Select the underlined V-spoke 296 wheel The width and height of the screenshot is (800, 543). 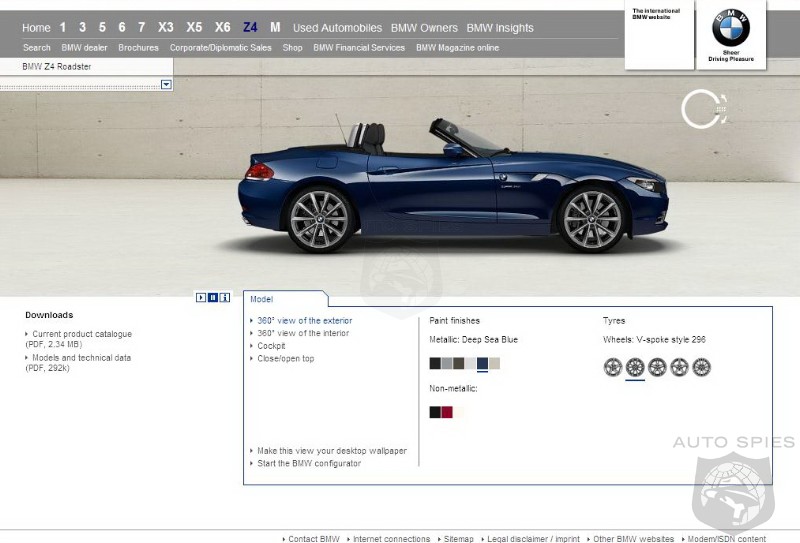635,367
